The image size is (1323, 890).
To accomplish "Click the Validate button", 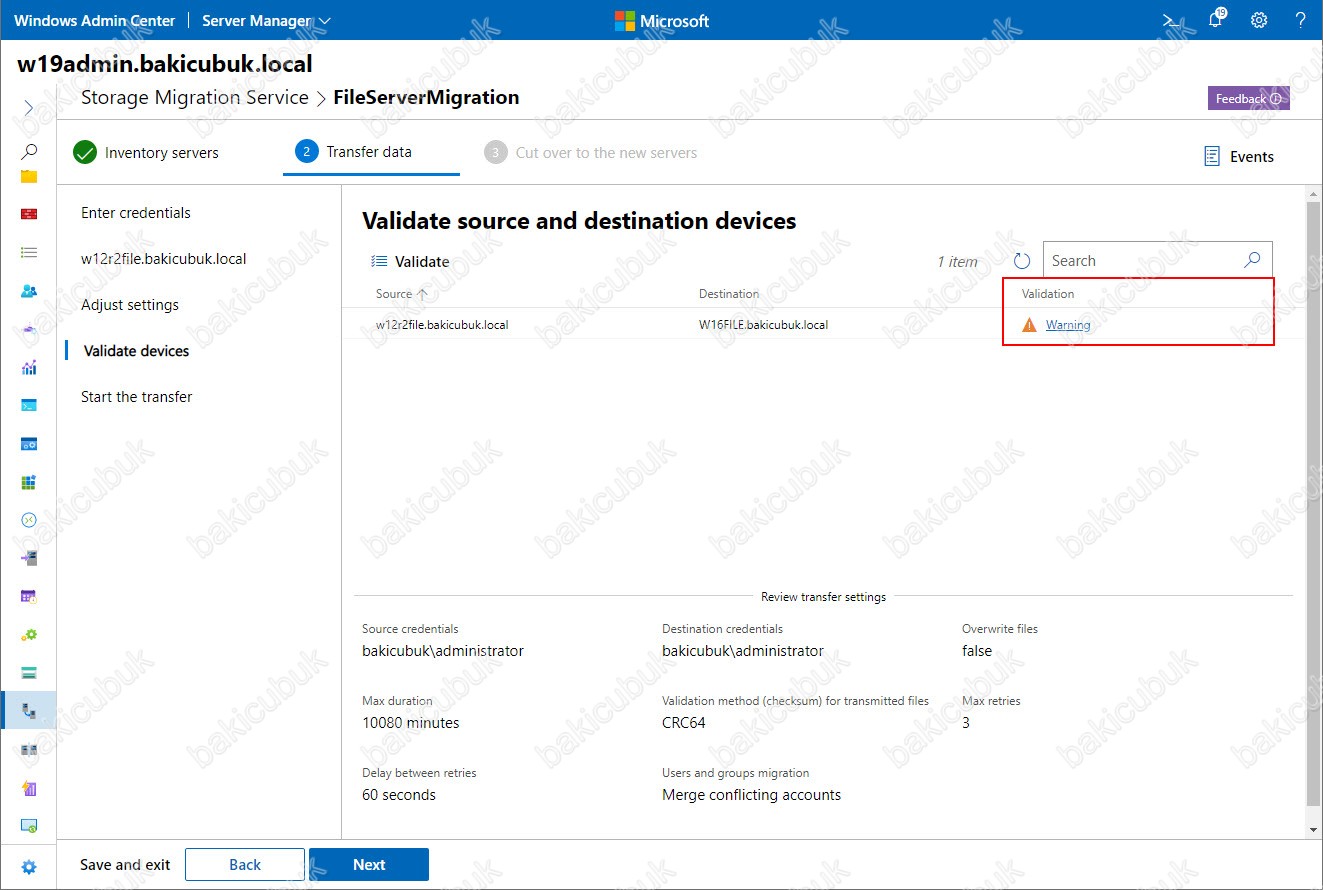I will pos(410,261).
